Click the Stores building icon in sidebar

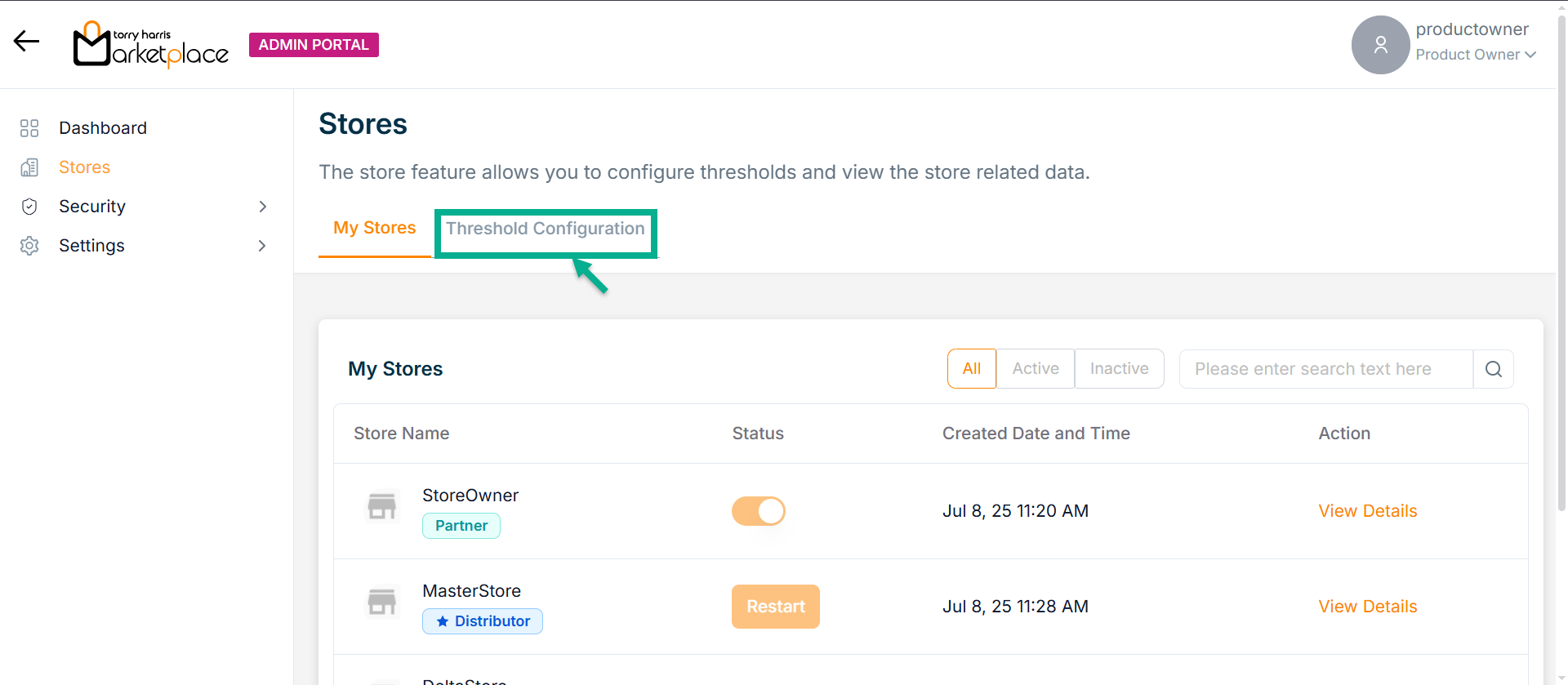point(29,167)
